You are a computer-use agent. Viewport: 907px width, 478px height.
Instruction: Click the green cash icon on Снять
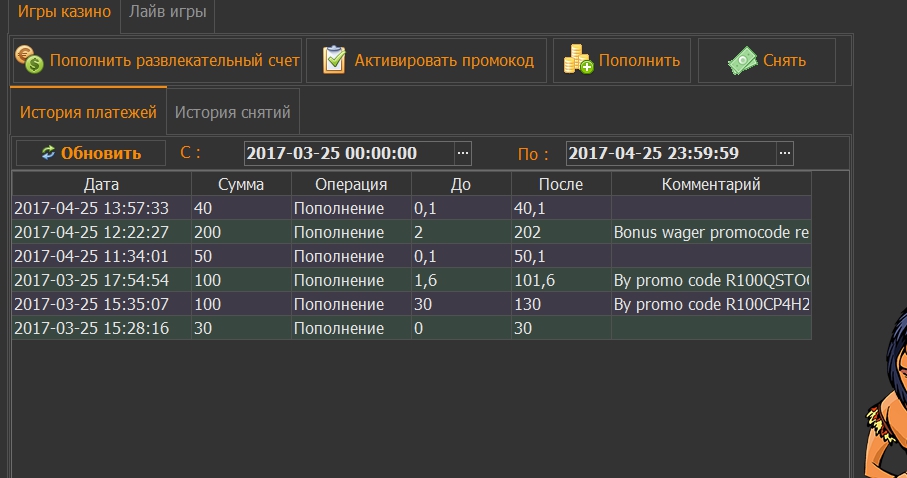[x=743, y=61]
